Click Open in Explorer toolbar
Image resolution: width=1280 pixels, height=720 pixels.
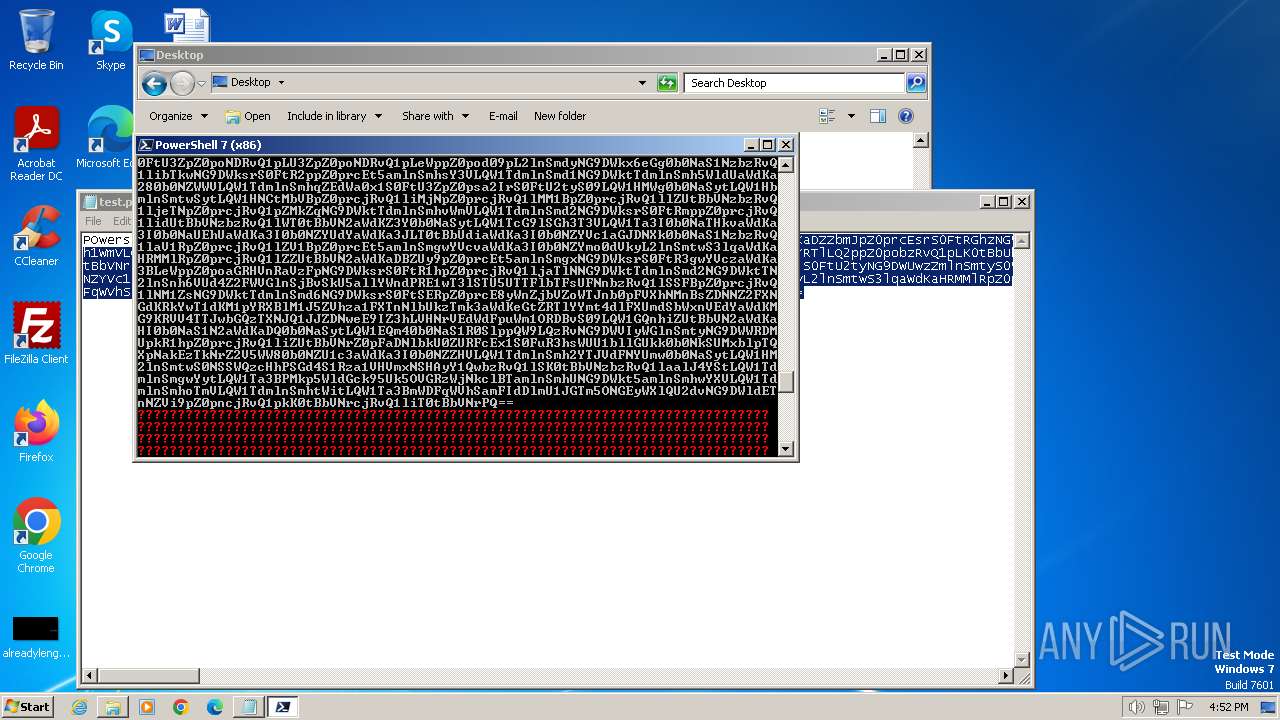click(x=248, y=116)
